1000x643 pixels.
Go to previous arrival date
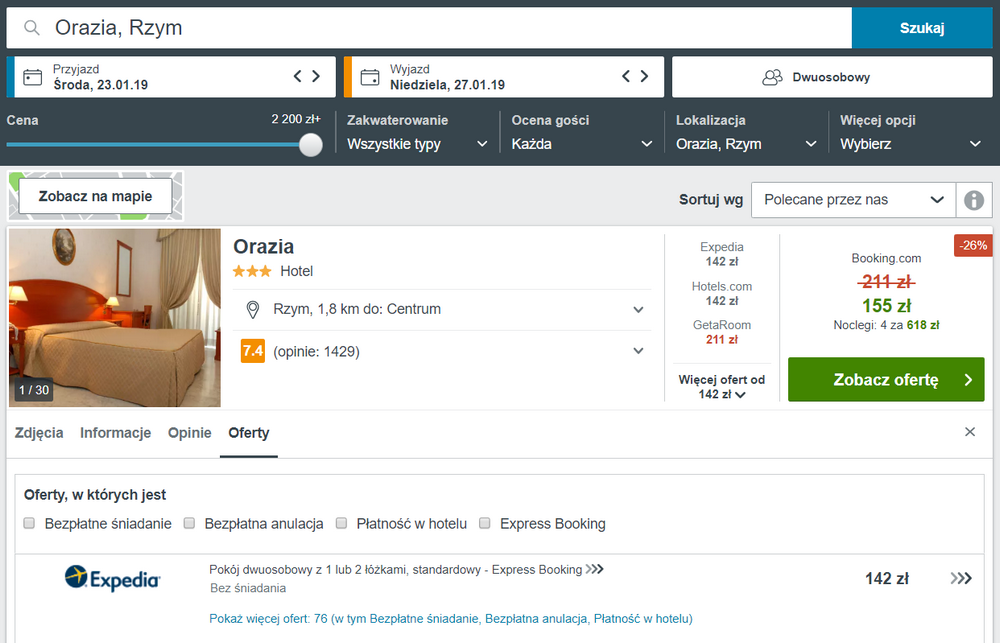(297, 77)
